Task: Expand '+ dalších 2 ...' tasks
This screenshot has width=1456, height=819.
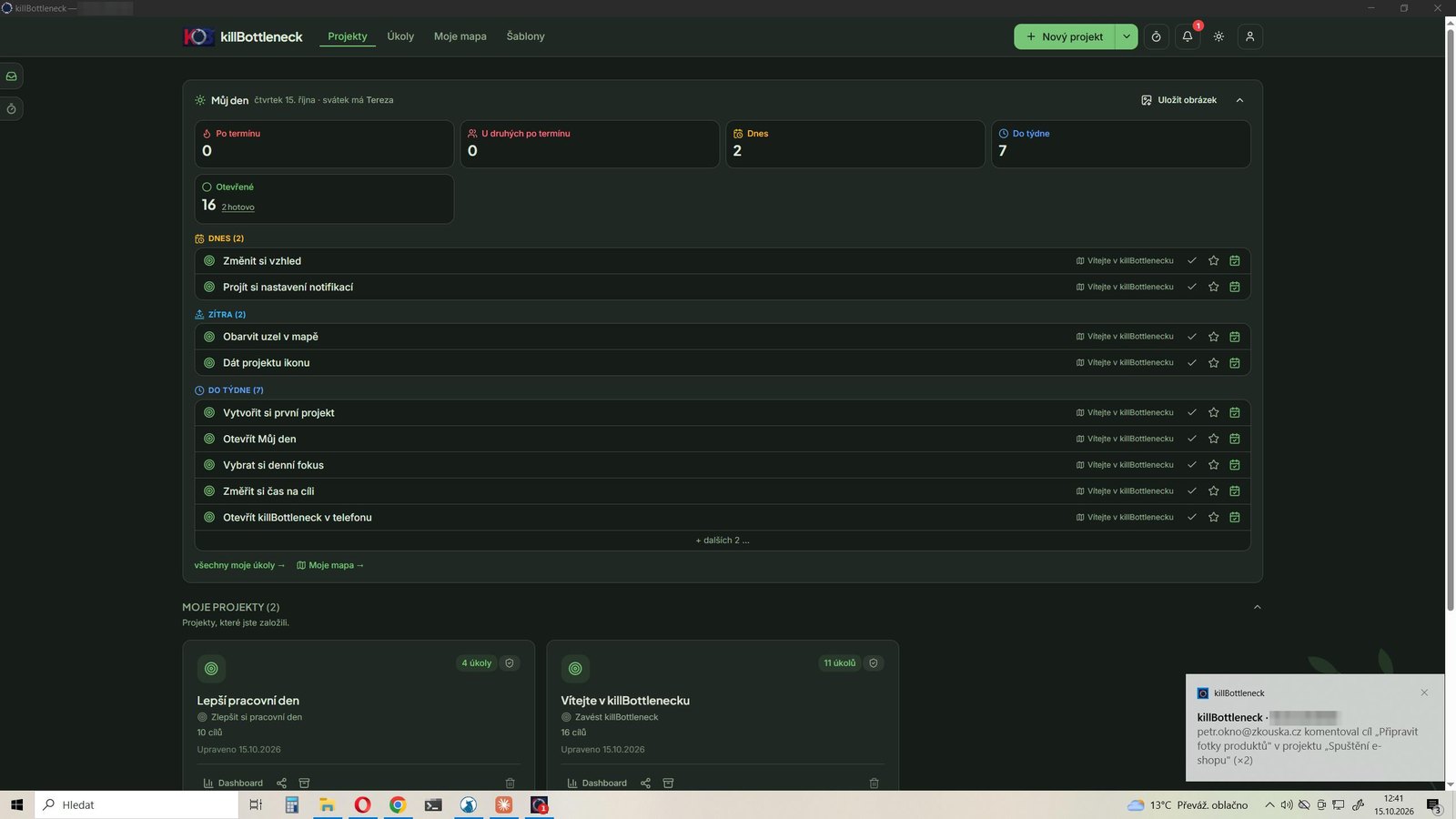Action: [723, 541]
